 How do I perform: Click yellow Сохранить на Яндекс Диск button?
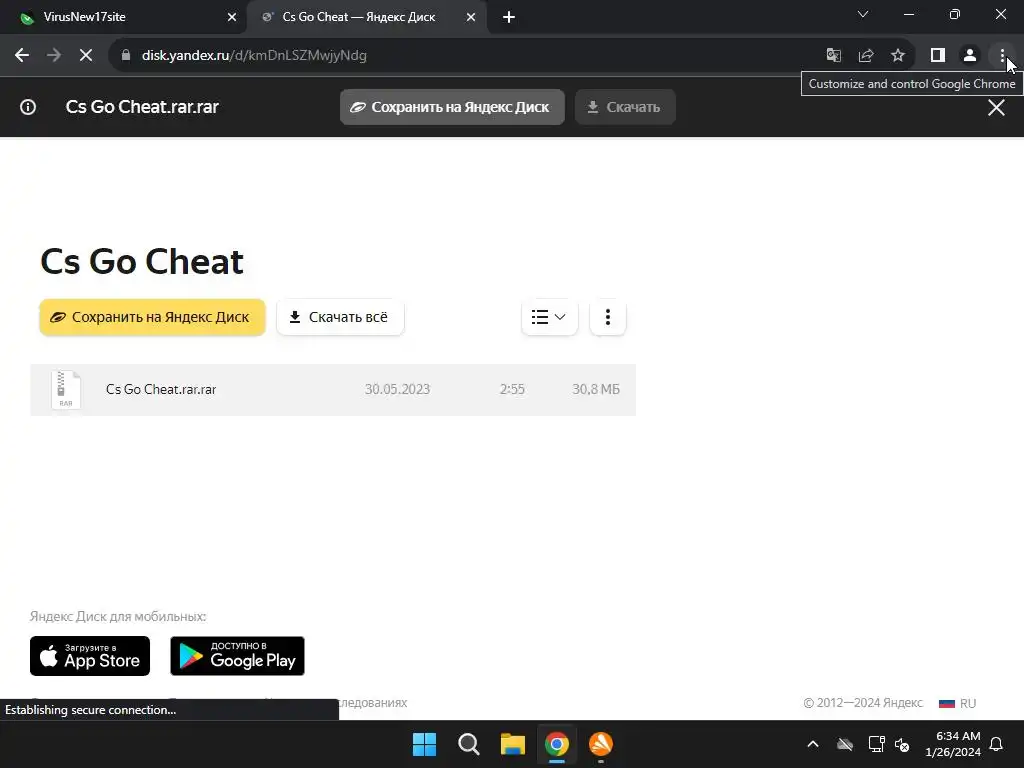pos(152,317)
